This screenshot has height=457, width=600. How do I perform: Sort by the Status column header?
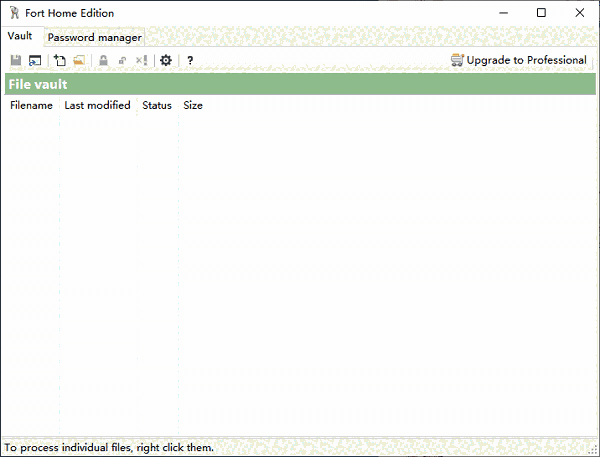[x=157, y=105]
